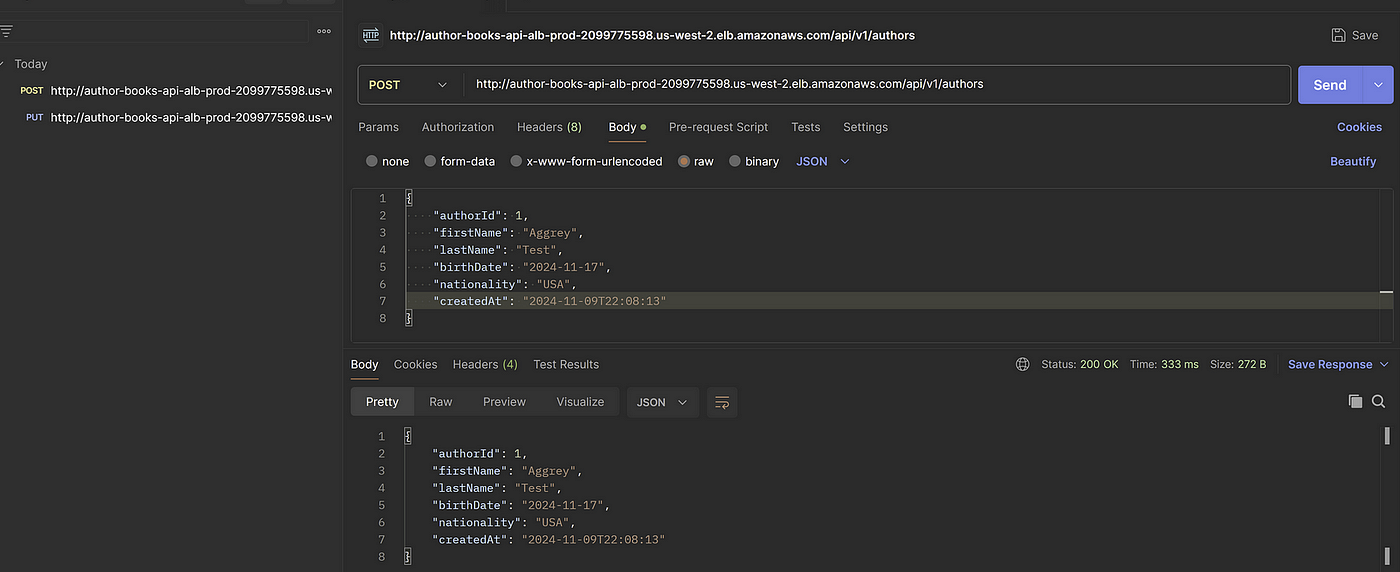The width and height of the screenshot is (1400, 572).
Task: Click the network globe icon near Status
Action: [1022, 364]
